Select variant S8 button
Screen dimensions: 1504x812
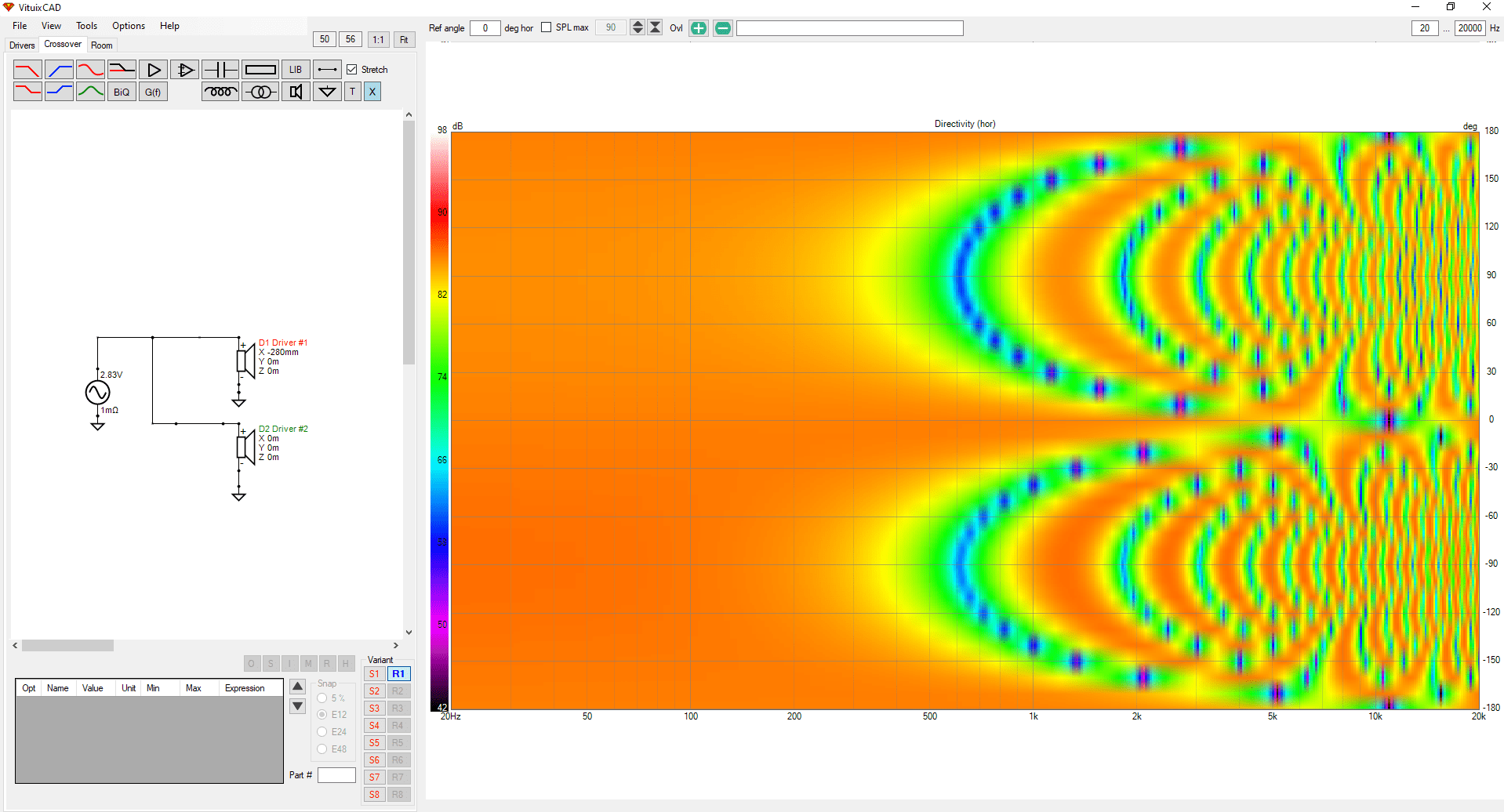[374, 795]
